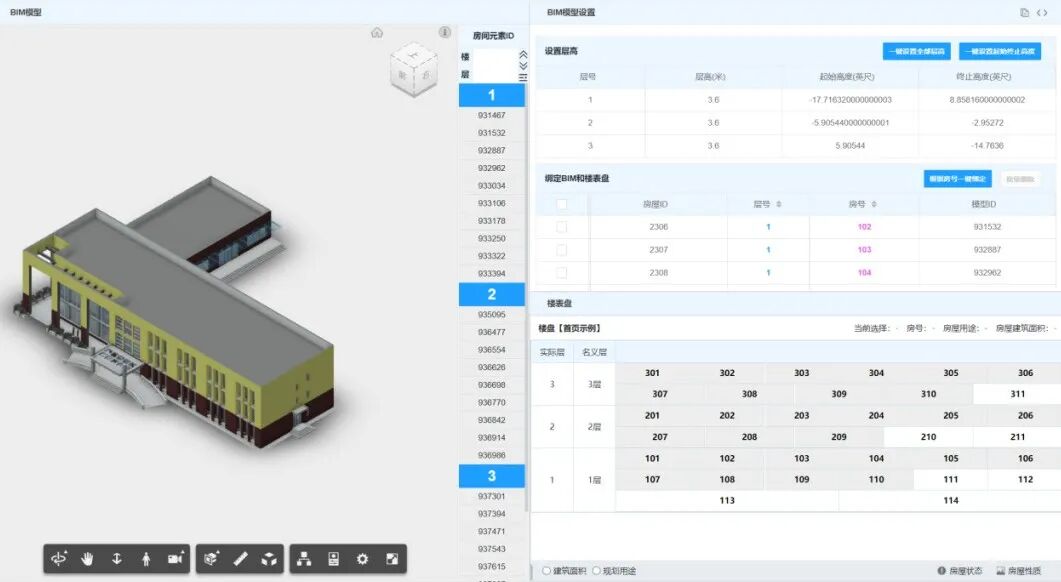Click the code brackets icon in settings header
Viewport: 1061px width, 582px height.
point(1042,12)
